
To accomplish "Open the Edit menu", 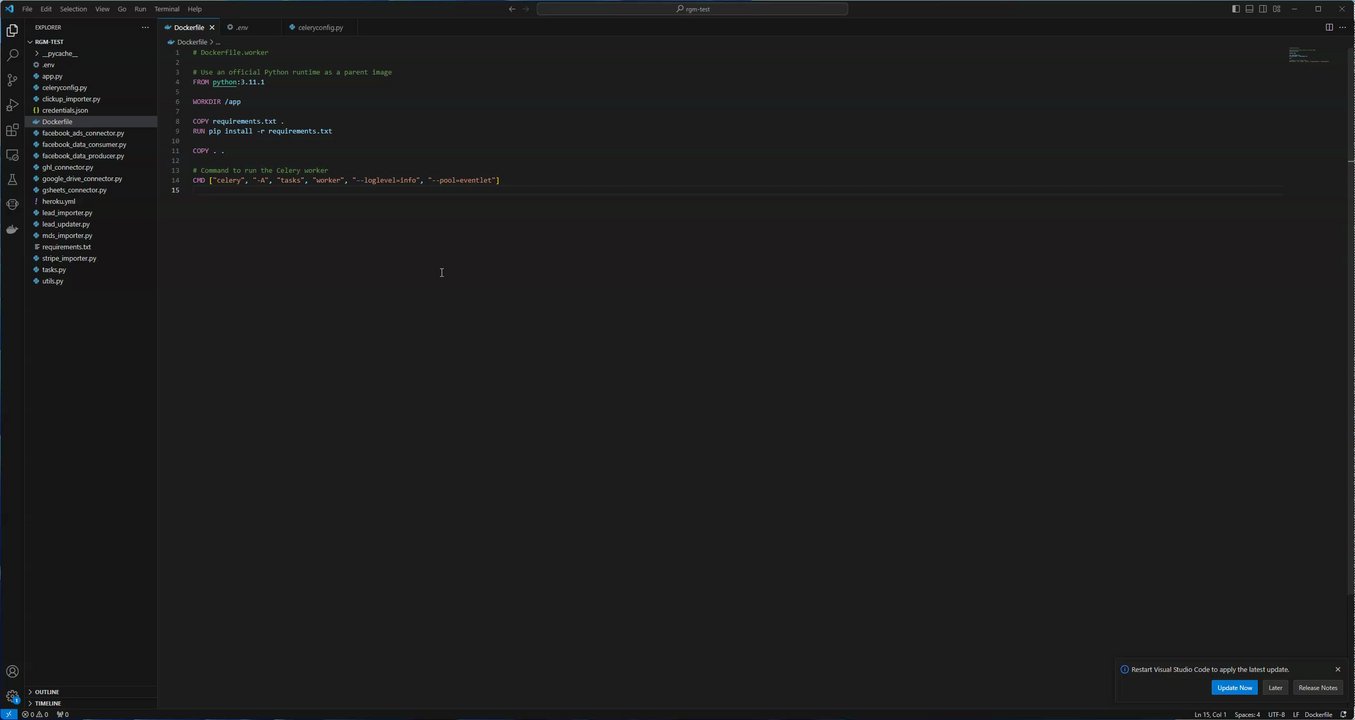I will (46, 9).
